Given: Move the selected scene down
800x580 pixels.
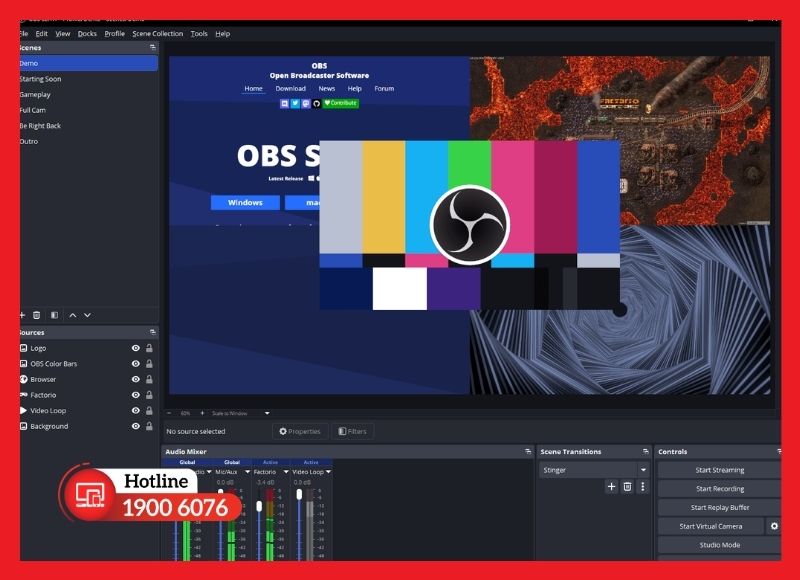Looking at the screenshot, I should (87, 315).
